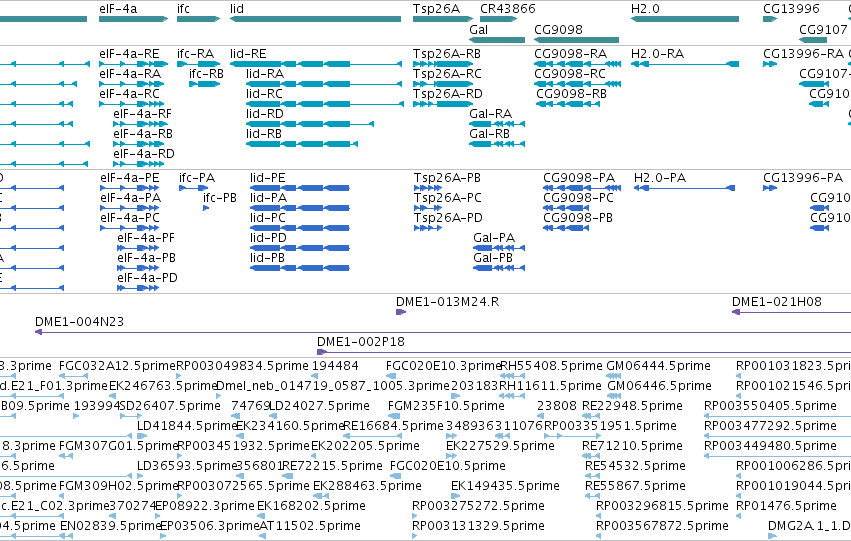Click EST RE16684.5prime
851x541 pixels.
click(x=393, y=426)
